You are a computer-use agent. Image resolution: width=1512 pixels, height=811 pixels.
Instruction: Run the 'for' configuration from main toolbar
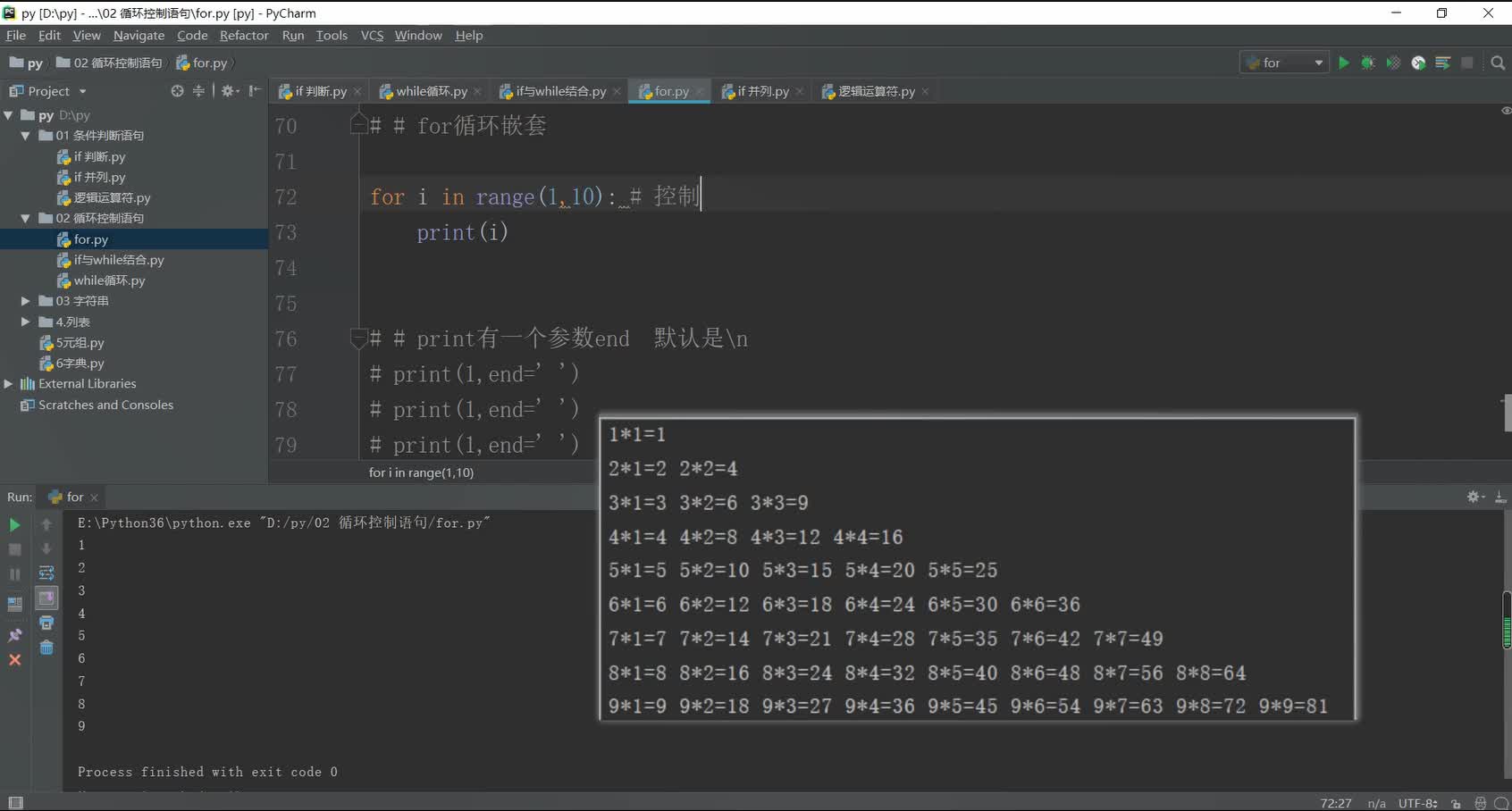pyautogui.click(x=1343, y=63)
